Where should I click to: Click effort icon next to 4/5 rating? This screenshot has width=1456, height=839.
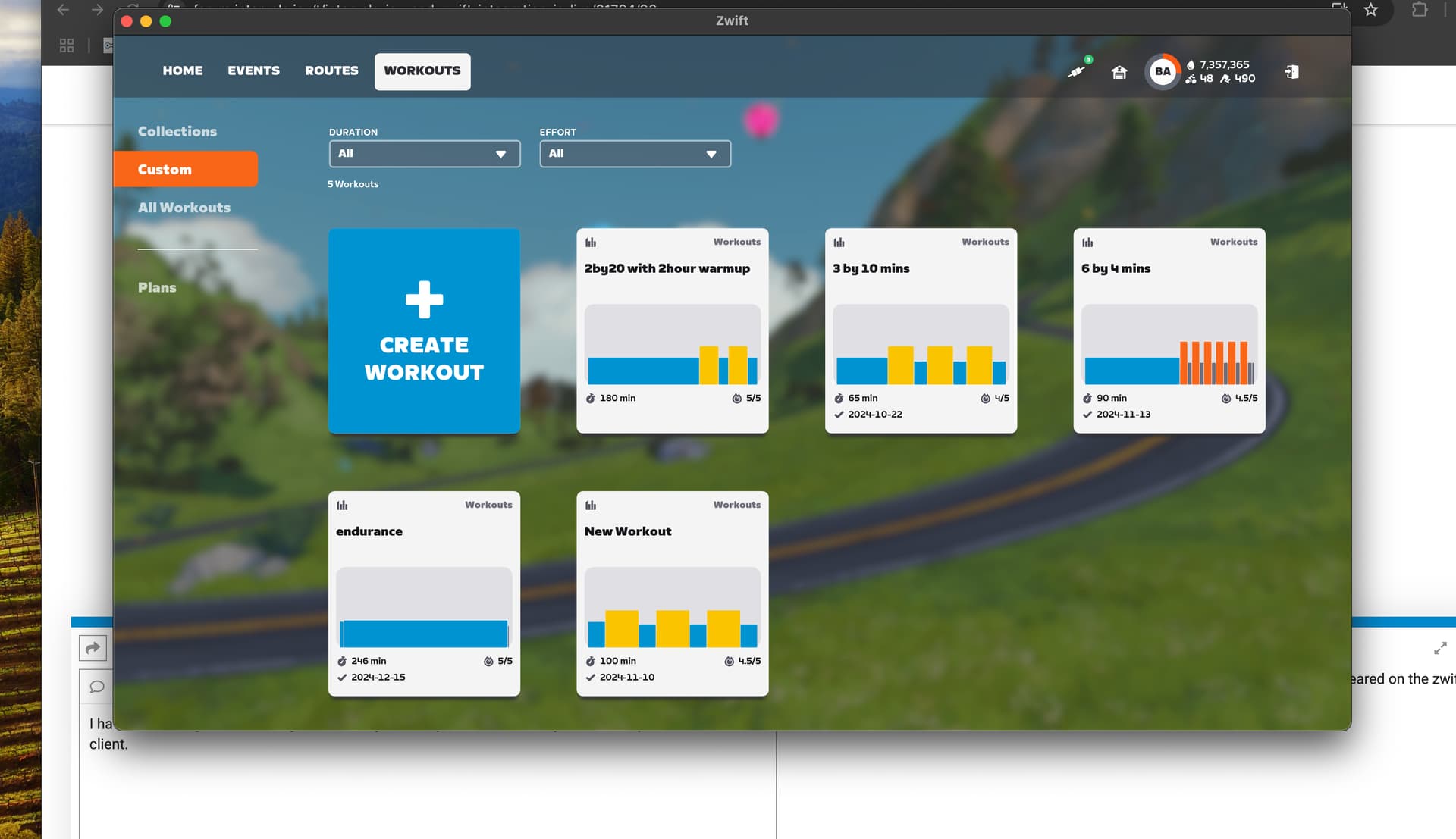click(x=985, y=399)
